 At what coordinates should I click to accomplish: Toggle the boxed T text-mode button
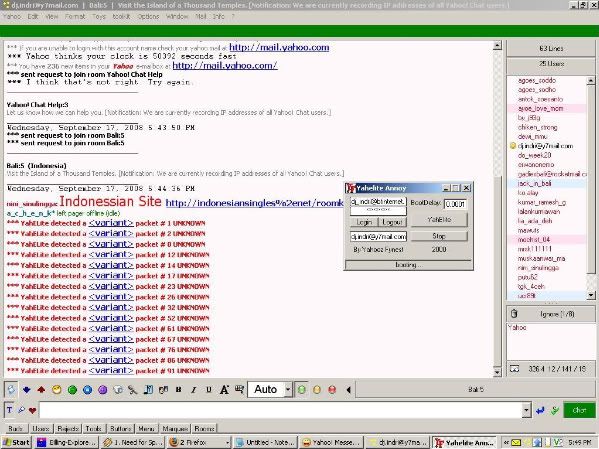(10, 410)
